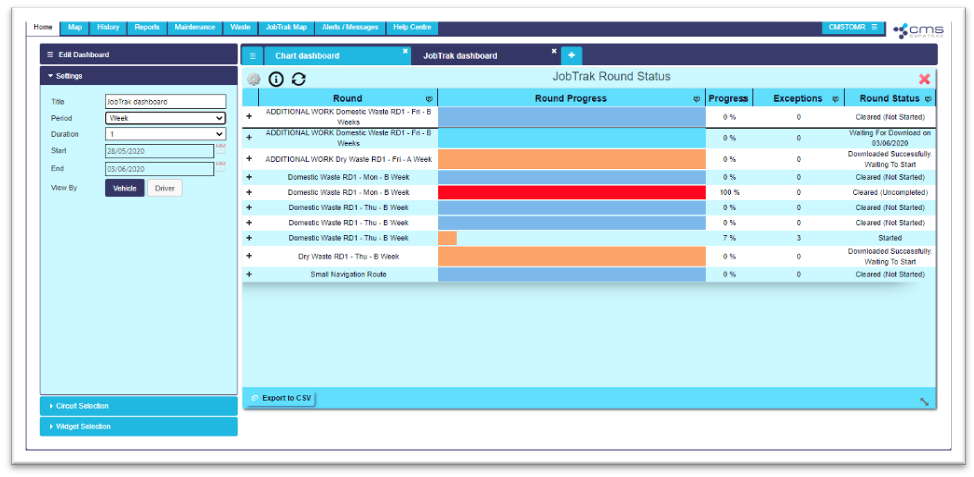Refresh the JobTrak Round Status widget

click(299, 79)
